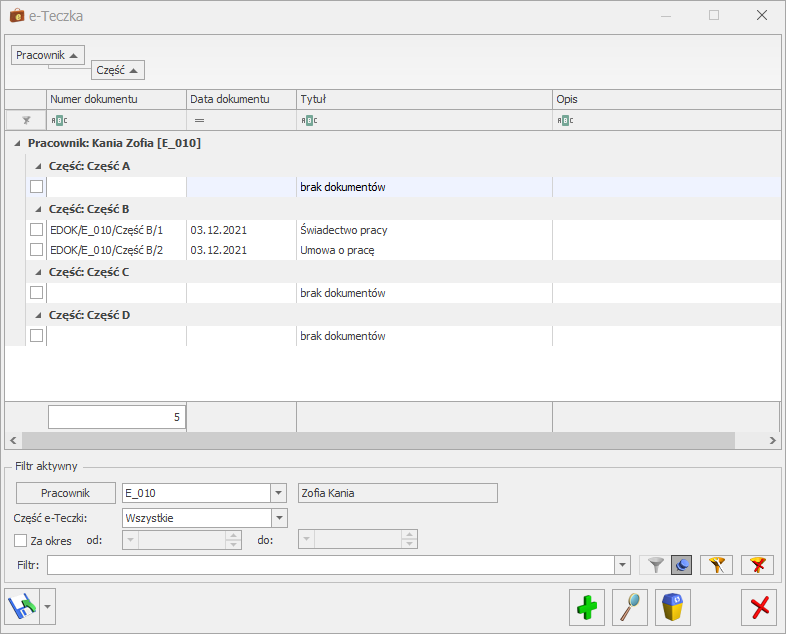Check the box for Umowa o pracę row
This screenshot has width=786, height=634.
[x=37, y=249]
